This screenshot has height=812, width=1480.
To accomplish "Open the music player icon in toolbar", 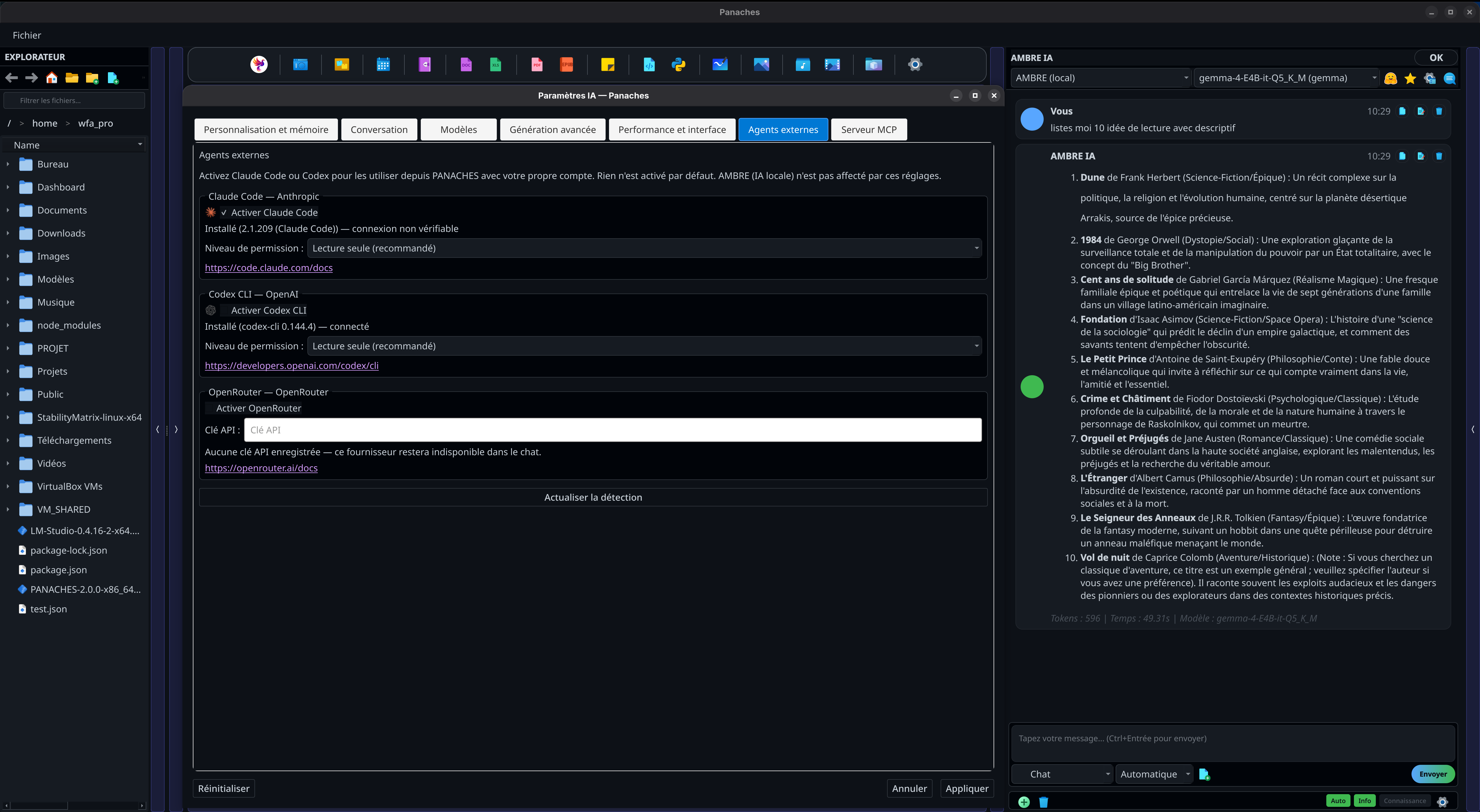I will 803,64.
